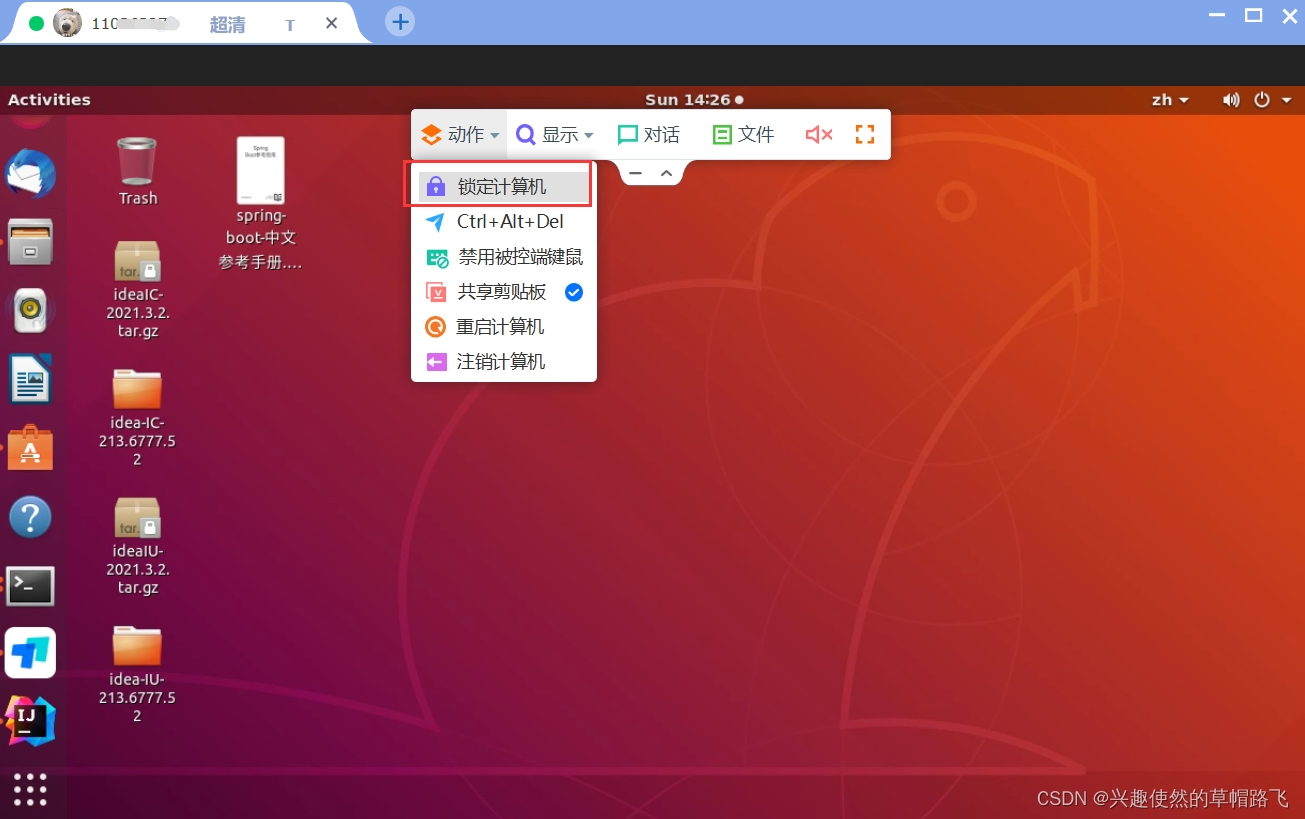The width and height of the screenshot is (1305, 819).
Task: Enter fullscreen with the orange bracket icon
Action: click(x=865, y=134)
